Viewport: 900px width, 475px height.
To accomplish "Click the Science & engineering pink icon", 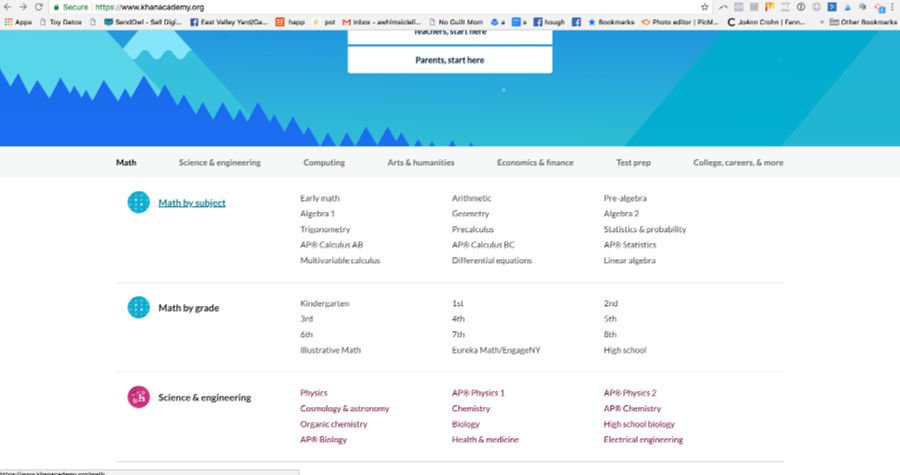I will coord(138,397).
